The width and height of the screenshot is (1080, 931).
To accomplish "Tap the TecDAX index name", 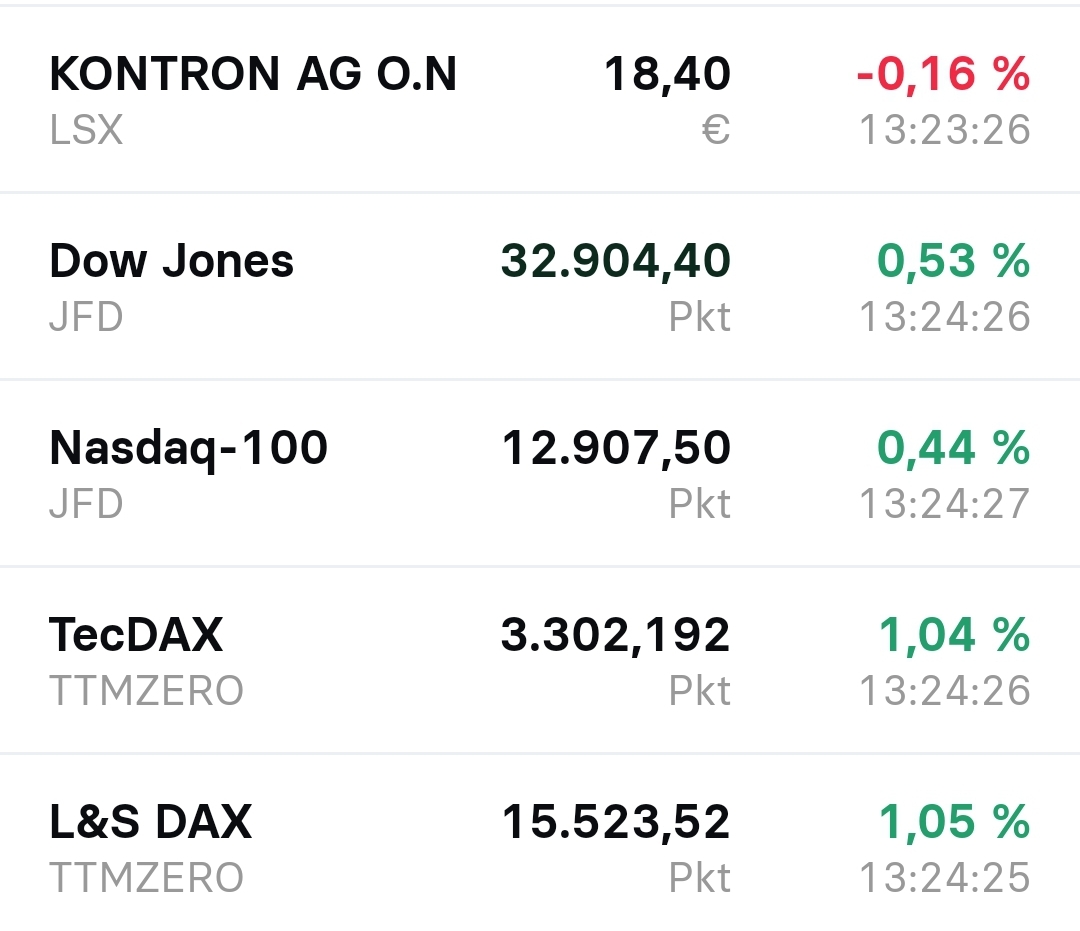I will click(136, 635).
